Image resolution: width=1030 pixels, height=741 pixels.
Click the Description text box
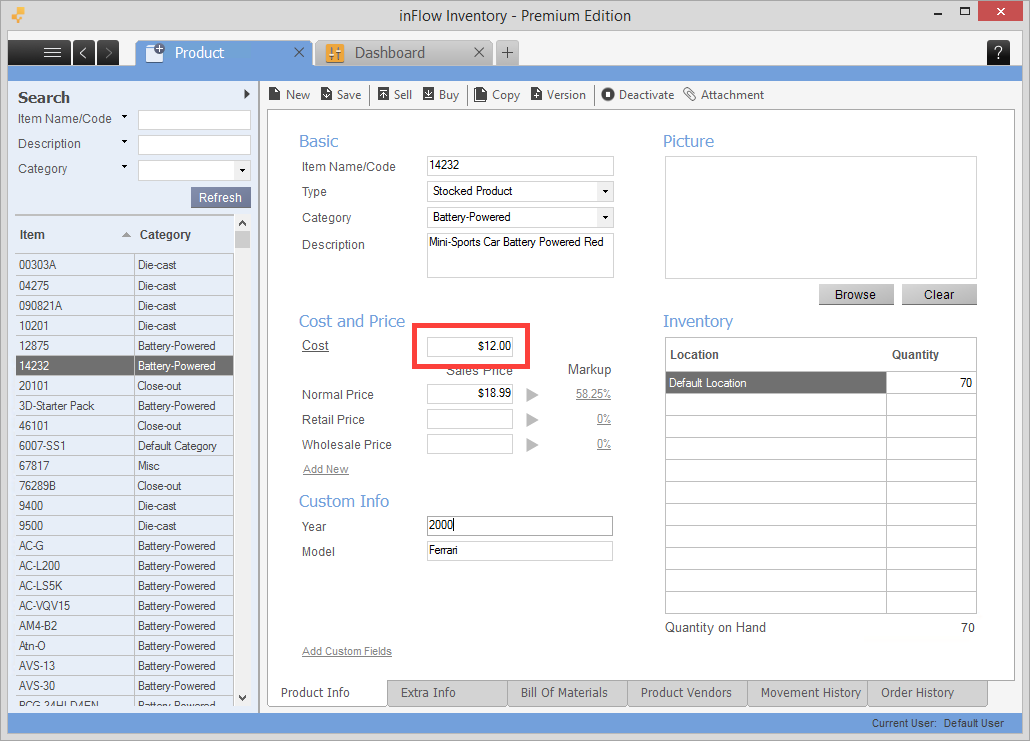tap(520, 256)
